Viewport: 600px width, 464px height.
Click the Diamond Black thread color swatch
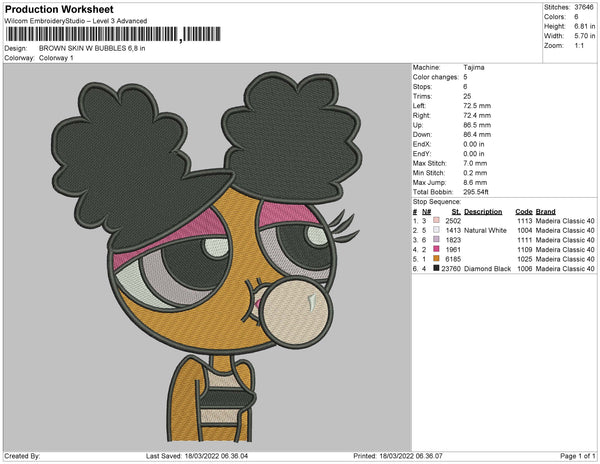pos(436,268)
